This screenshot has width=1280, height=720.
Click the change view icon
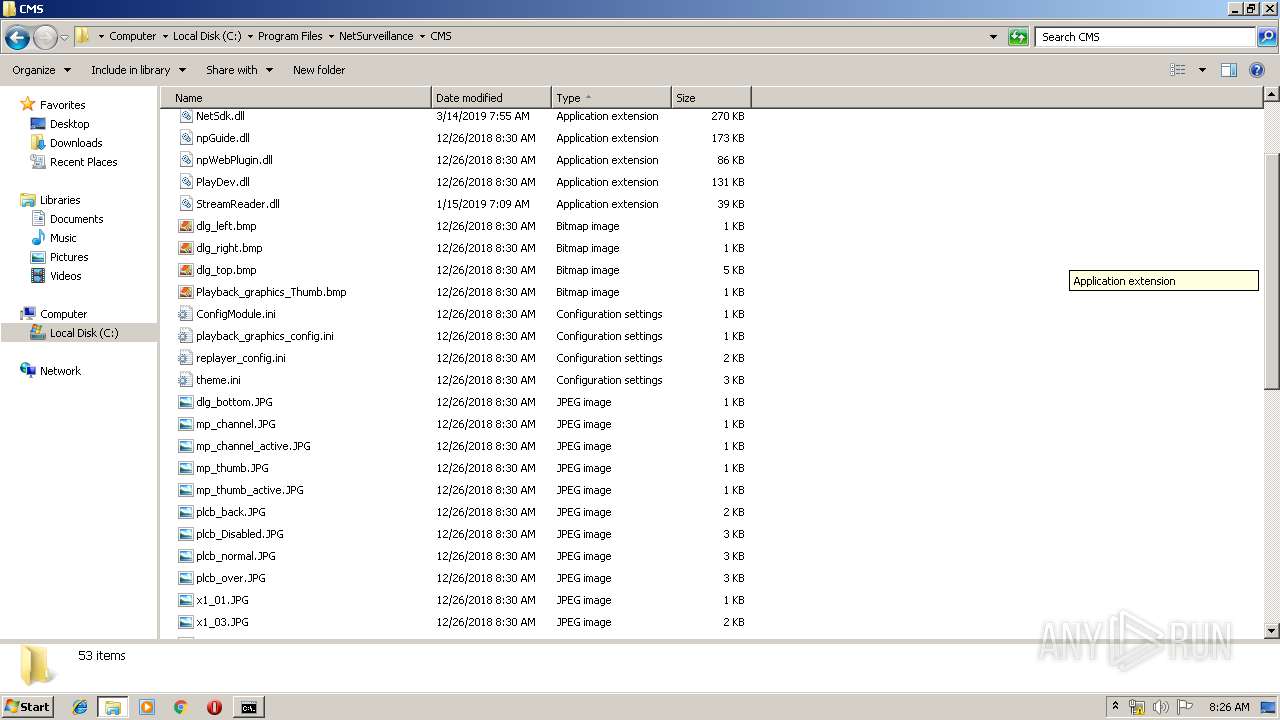pos(1178,70)
